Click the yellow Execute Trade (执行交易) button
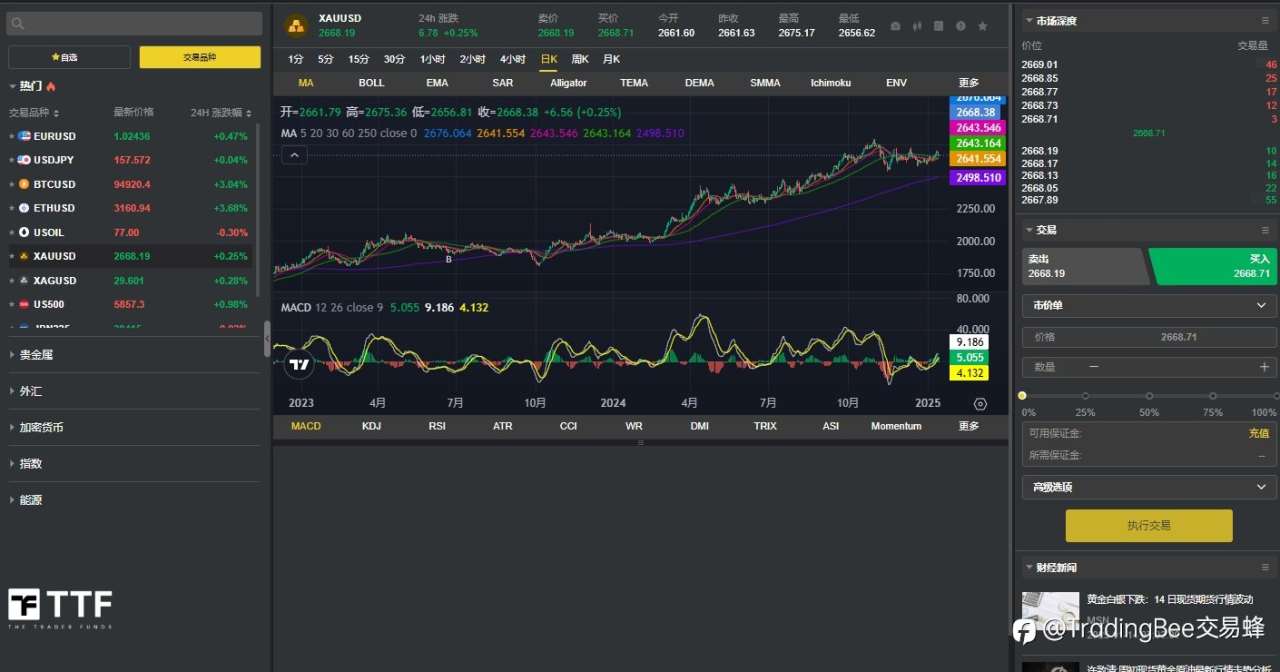The height and width of the screenshot is (672, 1280). [1148, 525]
